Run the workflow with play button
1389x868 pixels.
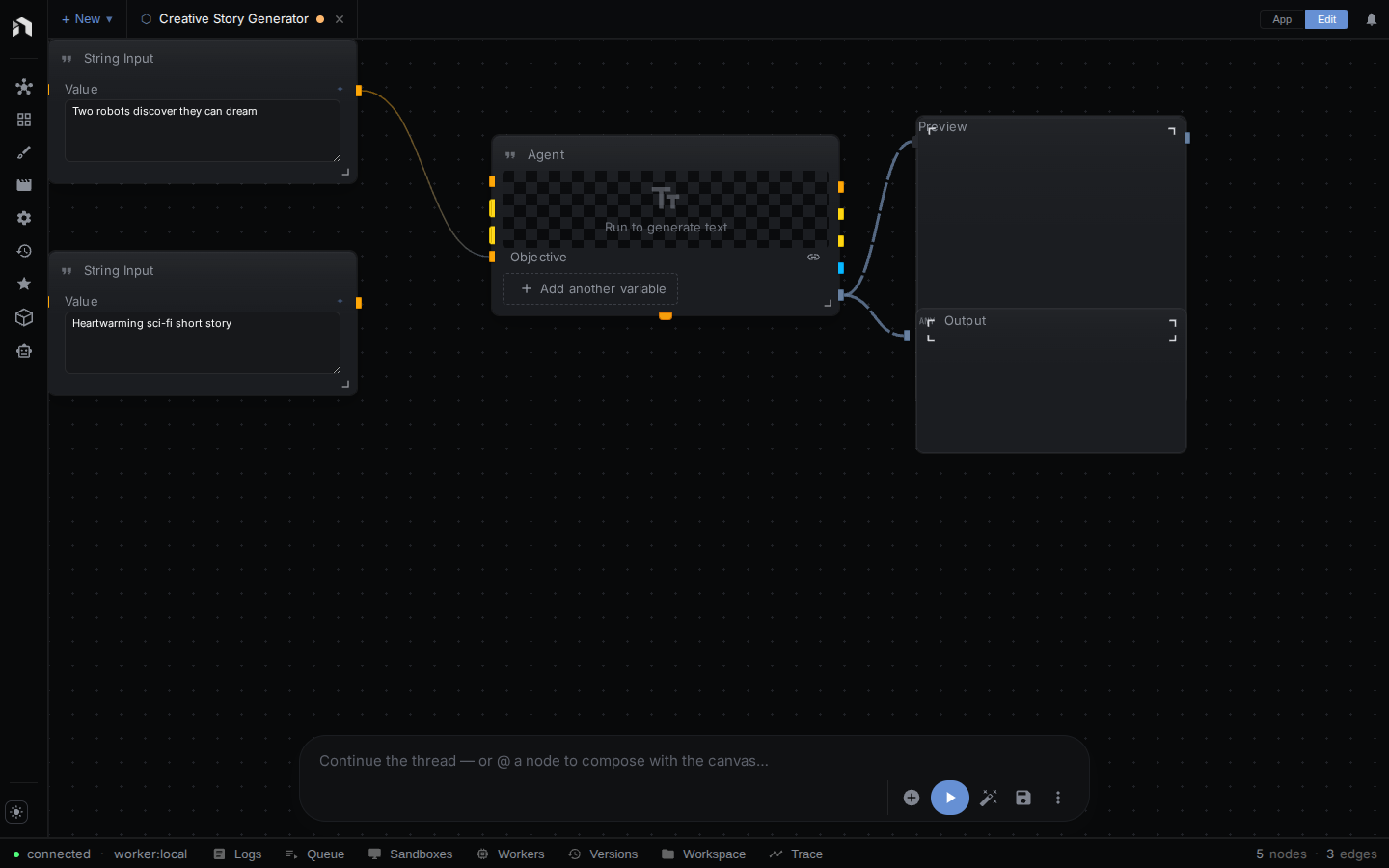point(950,798)
